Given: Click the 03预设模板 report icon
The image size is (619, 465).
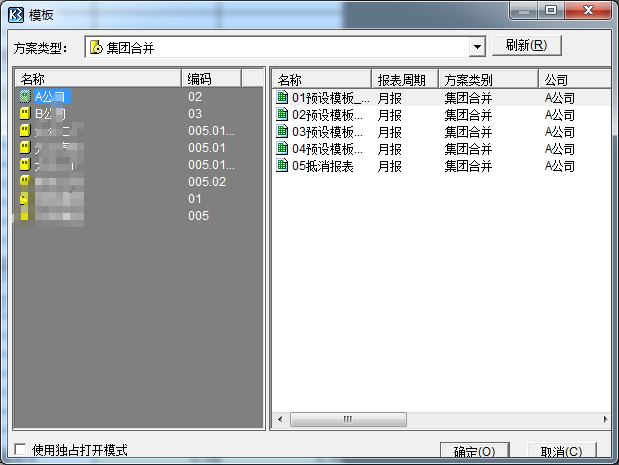Looking at the screenshot, I should 283,132.
